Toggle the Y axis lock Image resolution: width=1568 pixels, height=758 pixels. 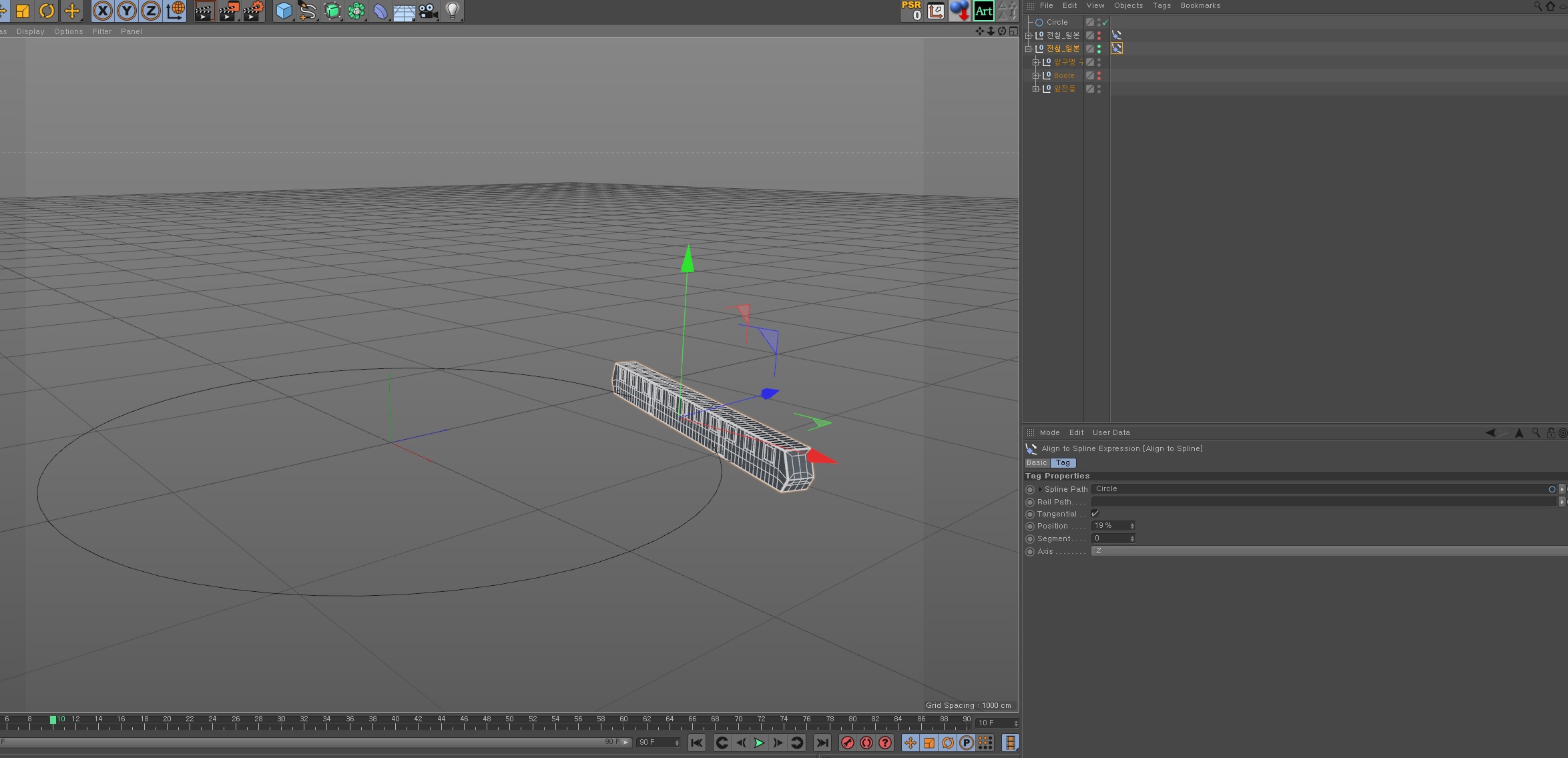pyautogui.click(x=127, y=11)
